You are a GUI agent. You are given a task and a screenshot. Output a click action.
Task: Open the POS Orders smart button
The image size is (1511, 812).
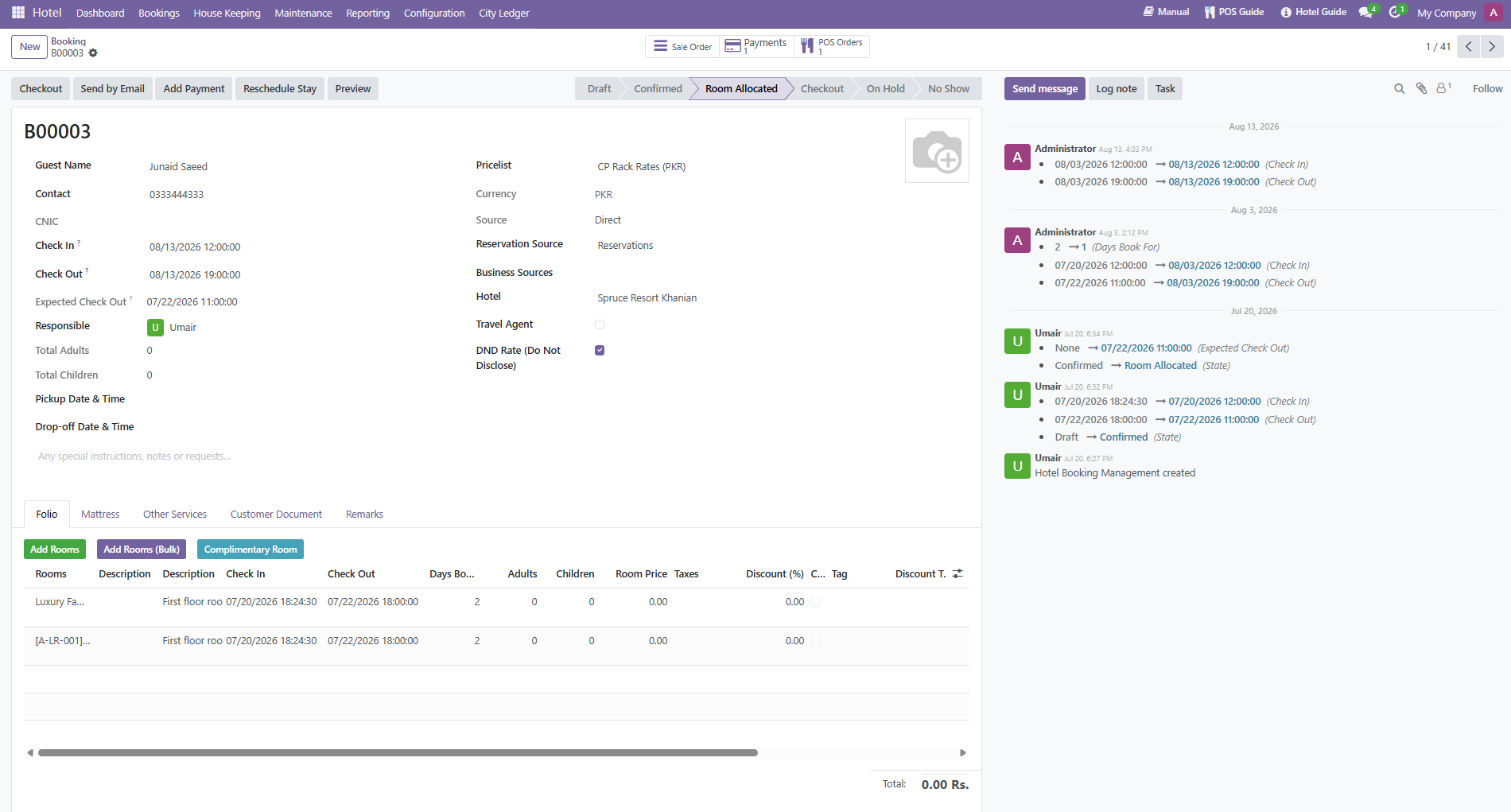pos(832,47)
